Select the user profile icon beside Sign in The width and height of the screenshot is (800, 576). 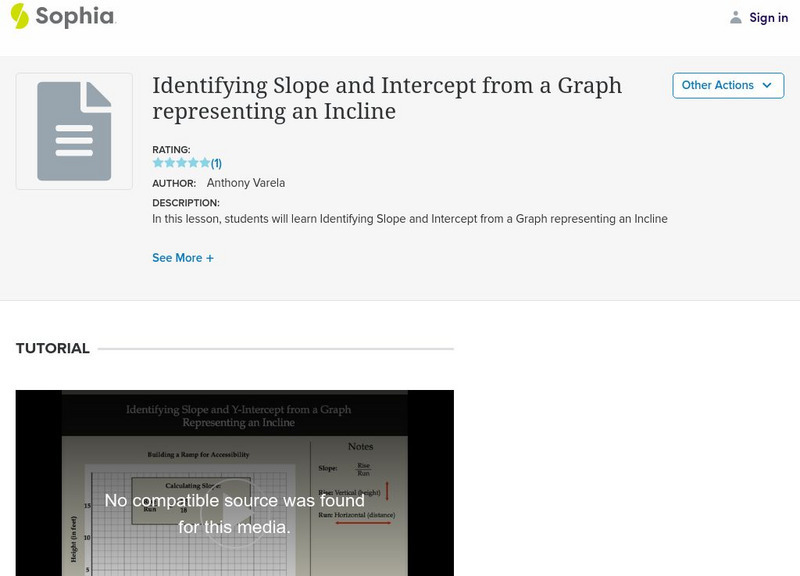734,17
